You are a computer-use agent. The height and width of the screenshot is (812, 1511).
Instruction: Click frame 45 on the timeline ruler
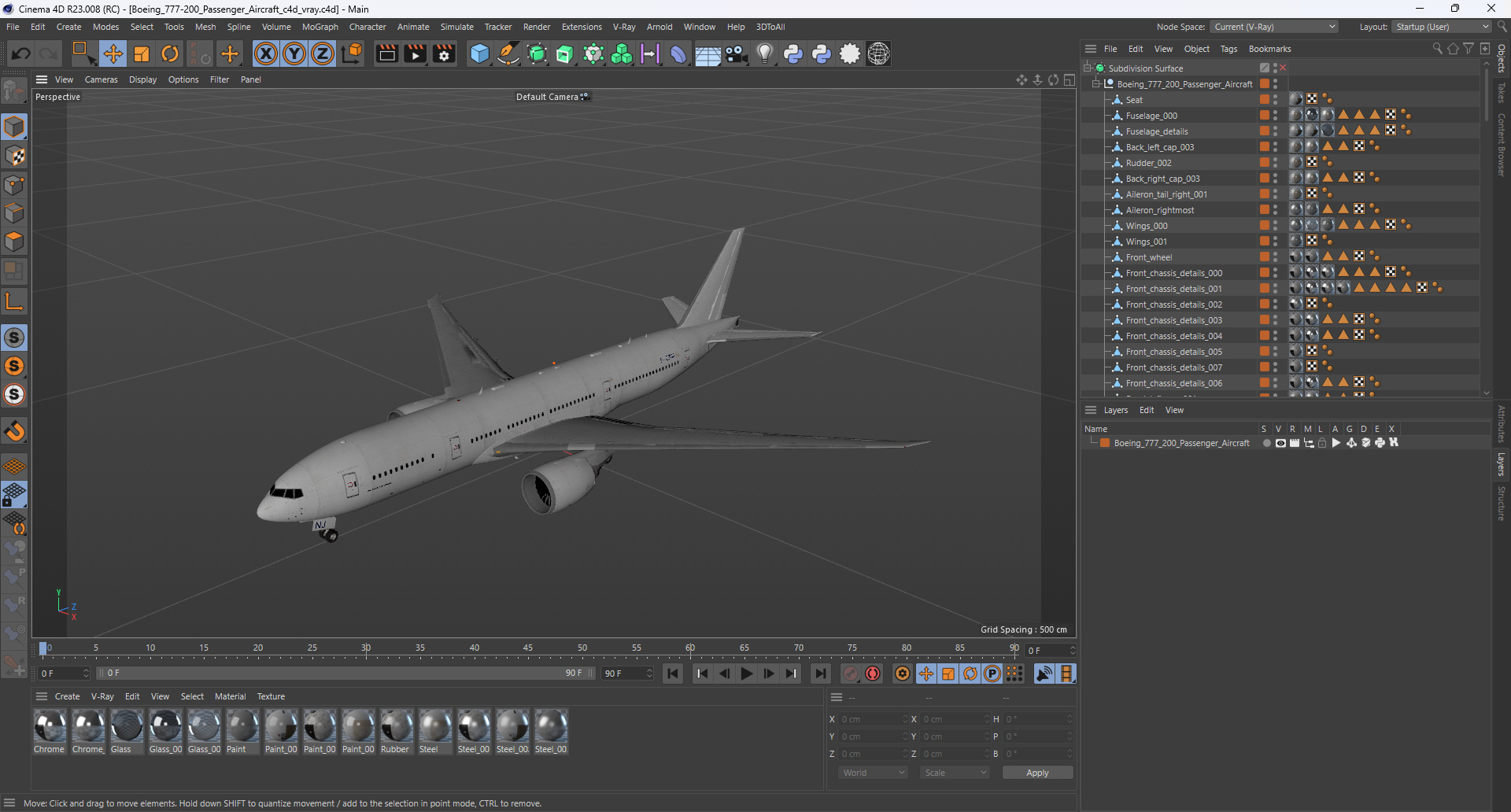[x=528, y=649]
